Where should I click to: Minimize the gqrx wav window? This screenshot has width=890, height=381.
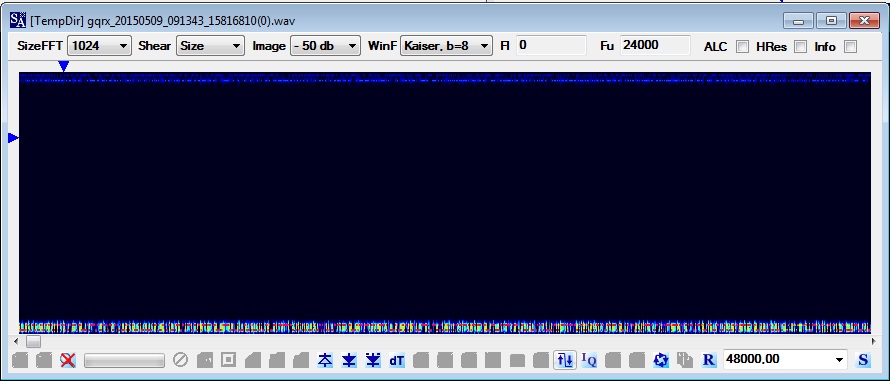(x=799, y=21)
